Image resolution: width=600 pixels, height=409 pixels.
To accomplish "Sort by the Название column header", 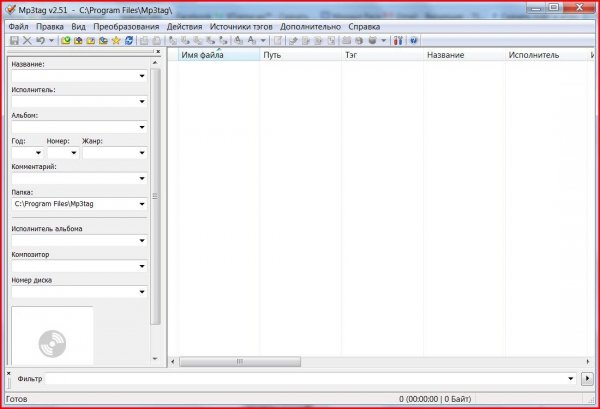I will [x=464, y=55].
